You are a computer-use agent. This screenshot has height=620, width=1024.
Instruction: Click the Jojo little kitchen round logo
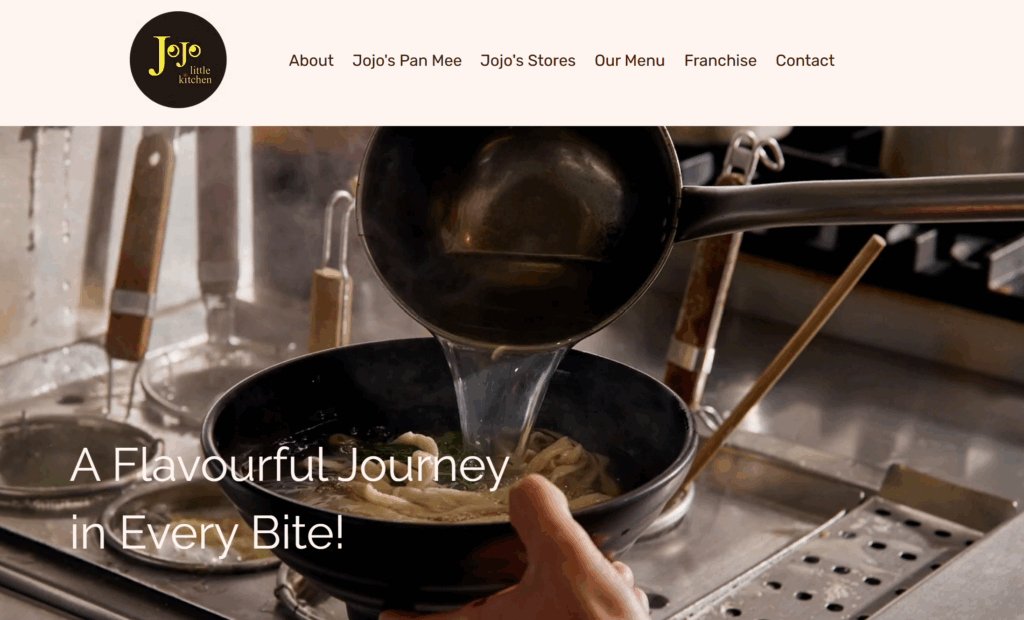178,59
